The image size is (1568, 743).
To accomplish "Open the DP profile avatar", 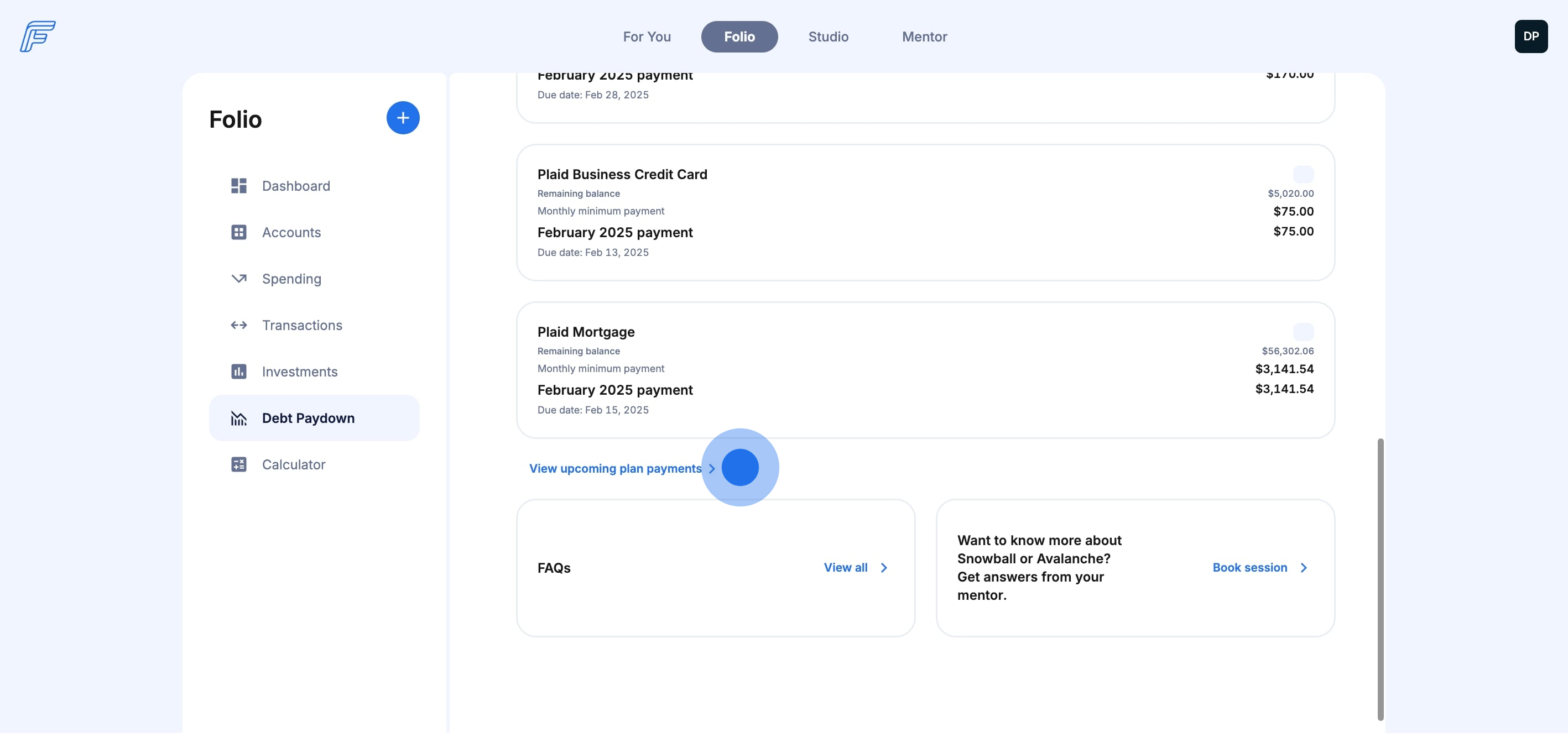I will tap(1530, 36).
